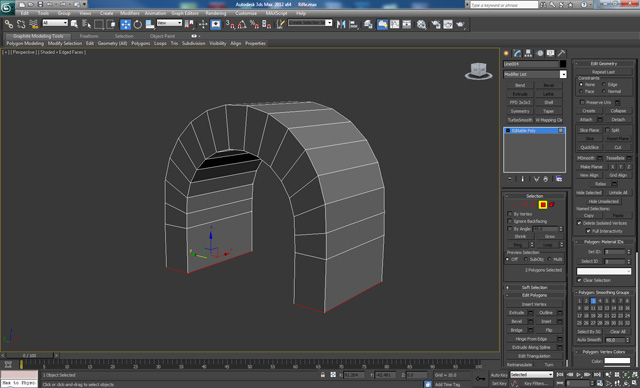This screenshot has width=640, height=388.
Task: Select Polygon sub-object level
Action: [543, 205]
